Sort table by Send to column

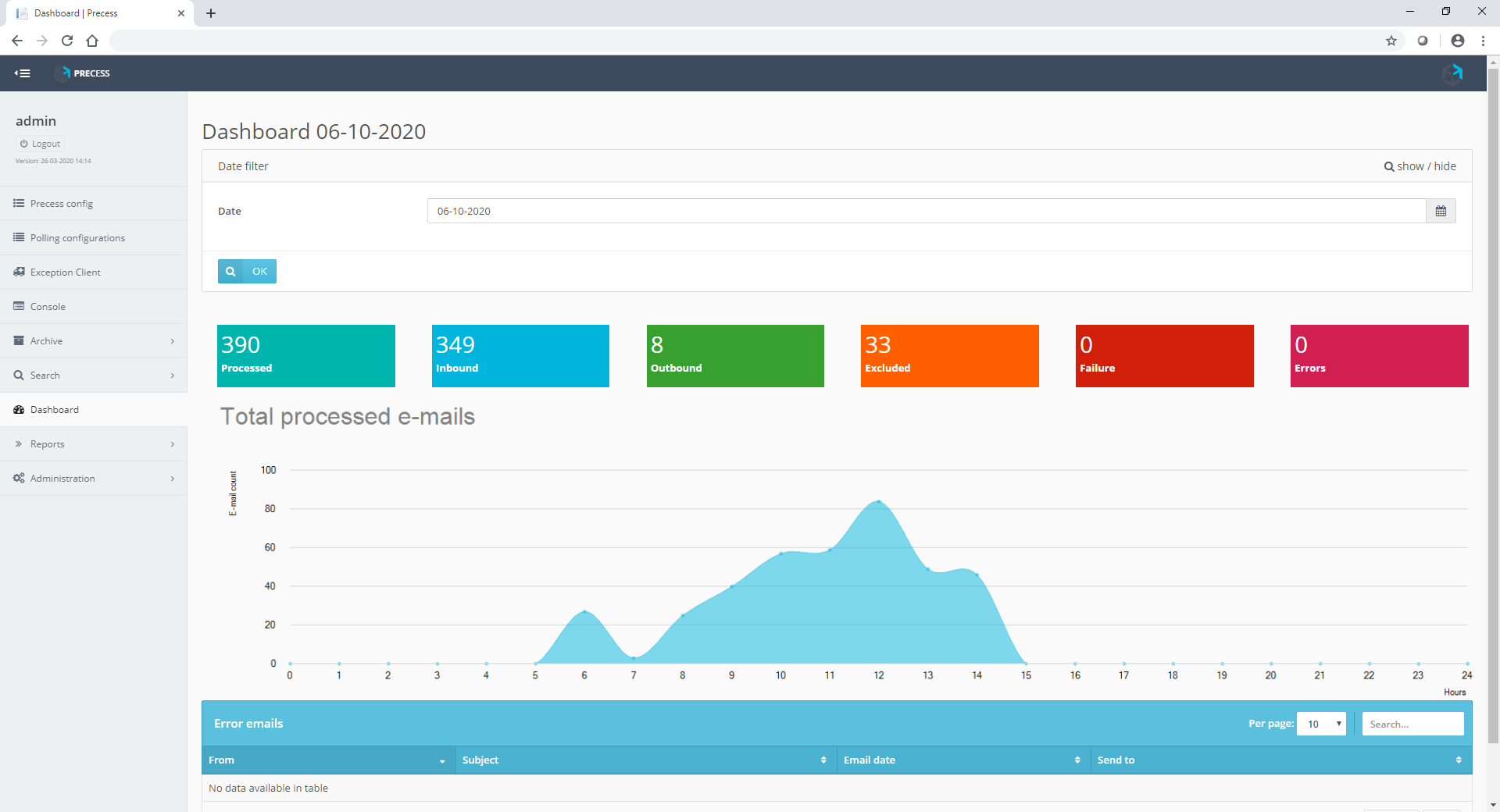click(x=1281, y=760)
